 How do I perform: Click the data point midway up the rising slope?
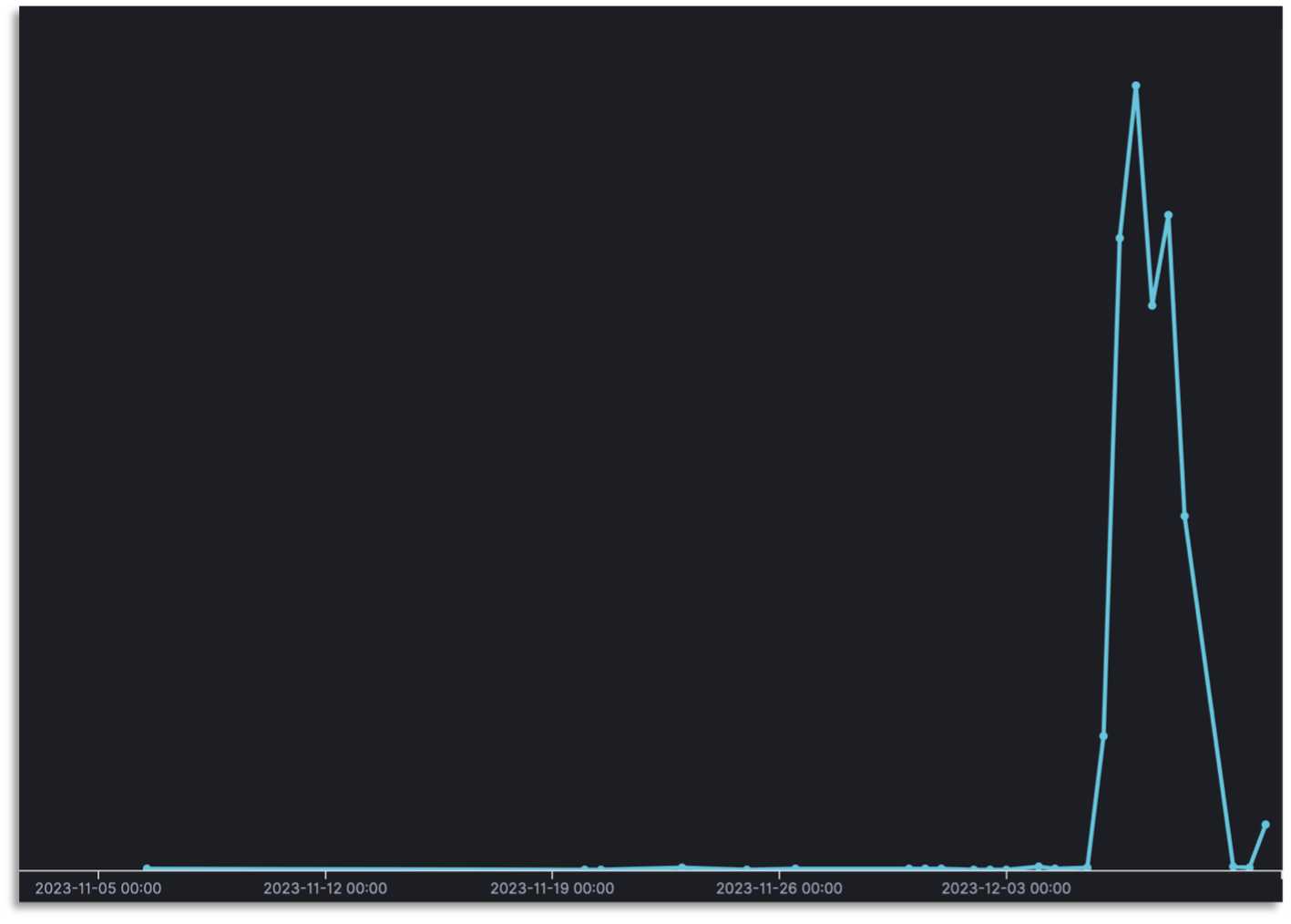(x=1103, y=735)
